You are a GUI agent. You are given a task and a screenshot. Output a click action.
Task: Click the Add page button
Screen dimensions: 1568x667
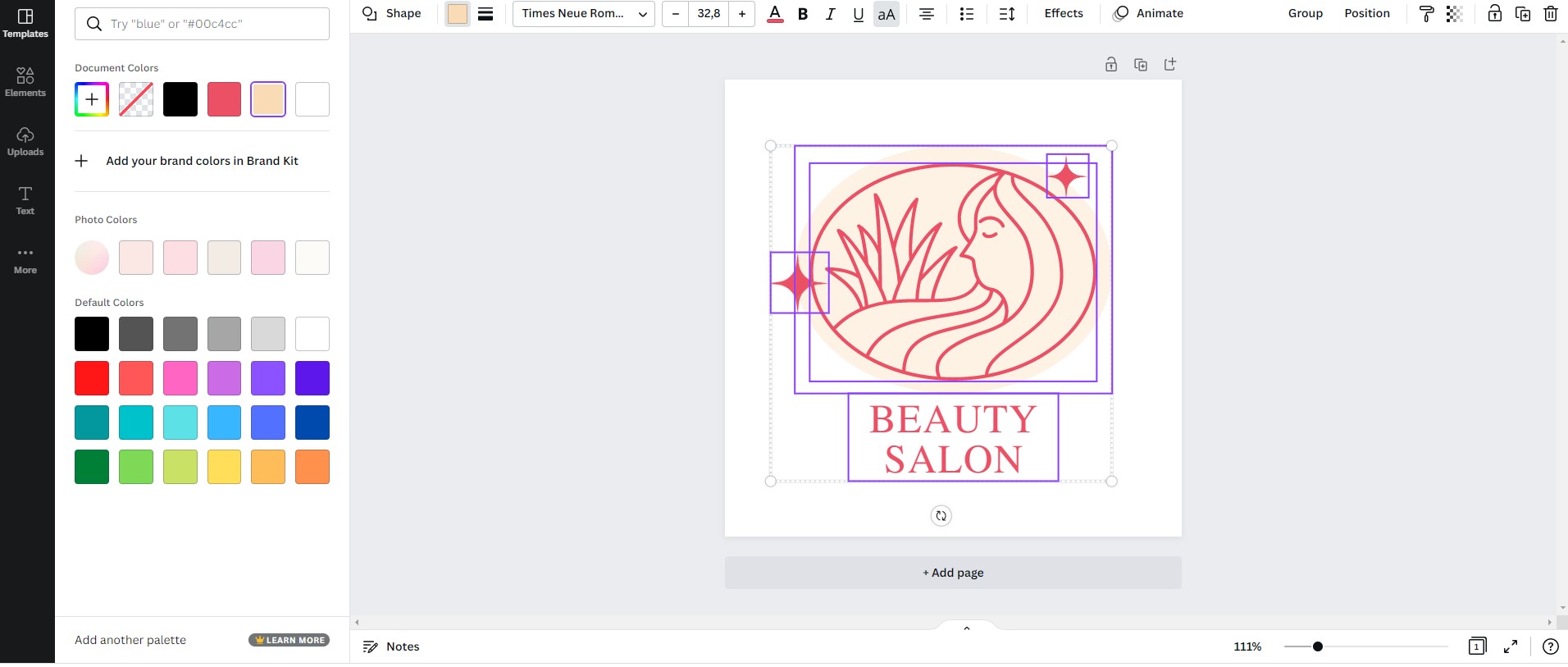tap(953, 573)
